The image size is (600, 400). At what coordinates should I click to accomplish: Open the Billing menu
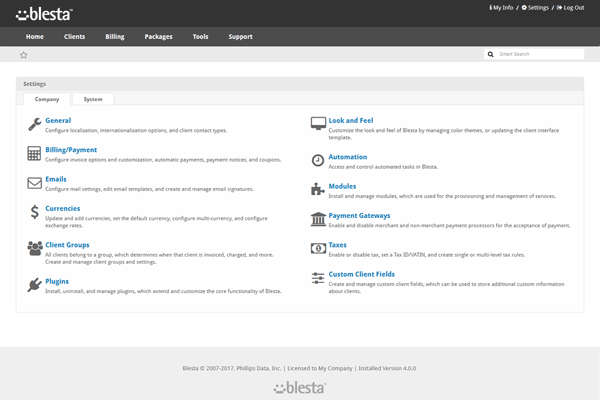tap(115, 37)
